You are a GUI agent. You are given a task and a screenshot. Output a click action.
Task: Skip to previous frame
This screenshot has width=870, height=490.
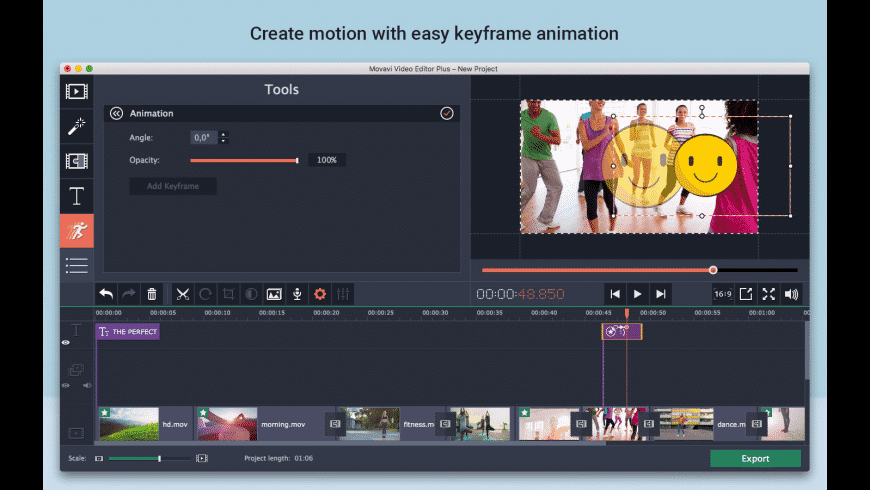point(615,294)
